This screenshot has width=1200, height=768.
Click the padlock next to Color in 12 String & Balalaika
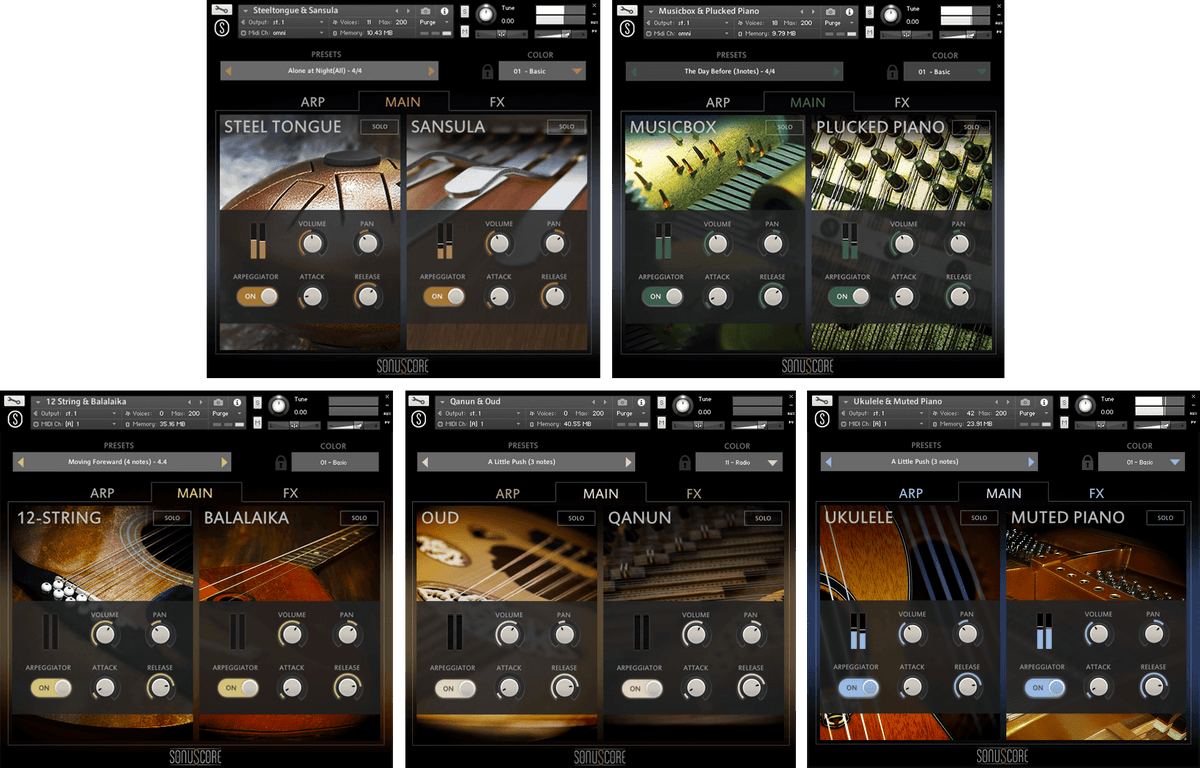click(x=281, y=462)
